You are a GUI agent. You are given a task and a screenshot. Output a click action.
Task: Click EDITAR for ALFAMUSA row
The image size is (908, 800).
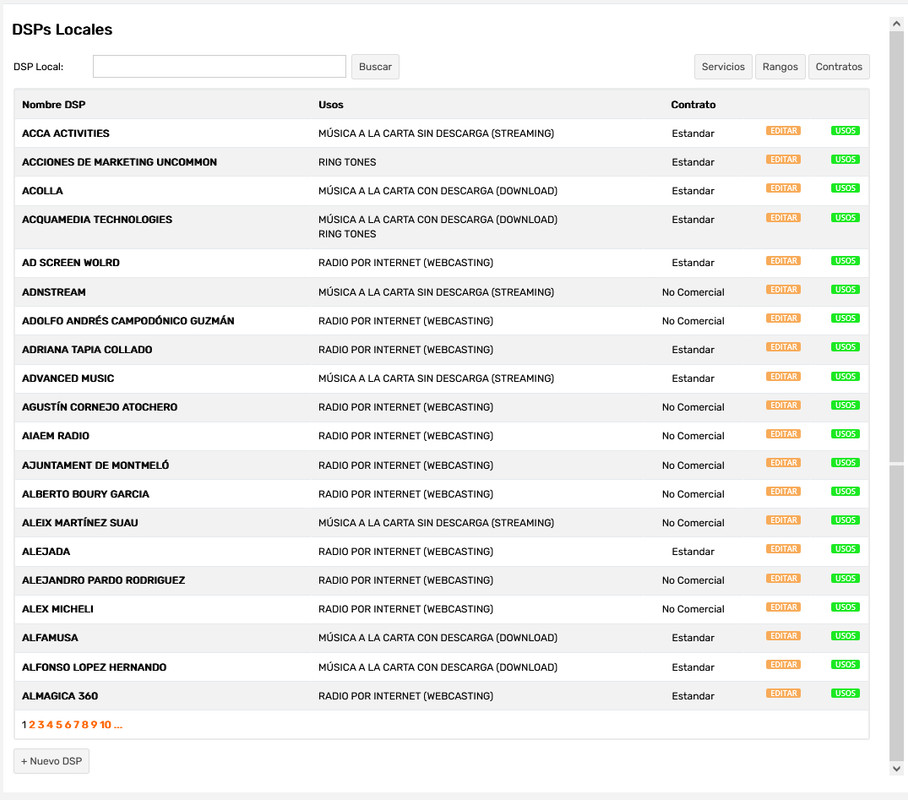tap(783, 636)
